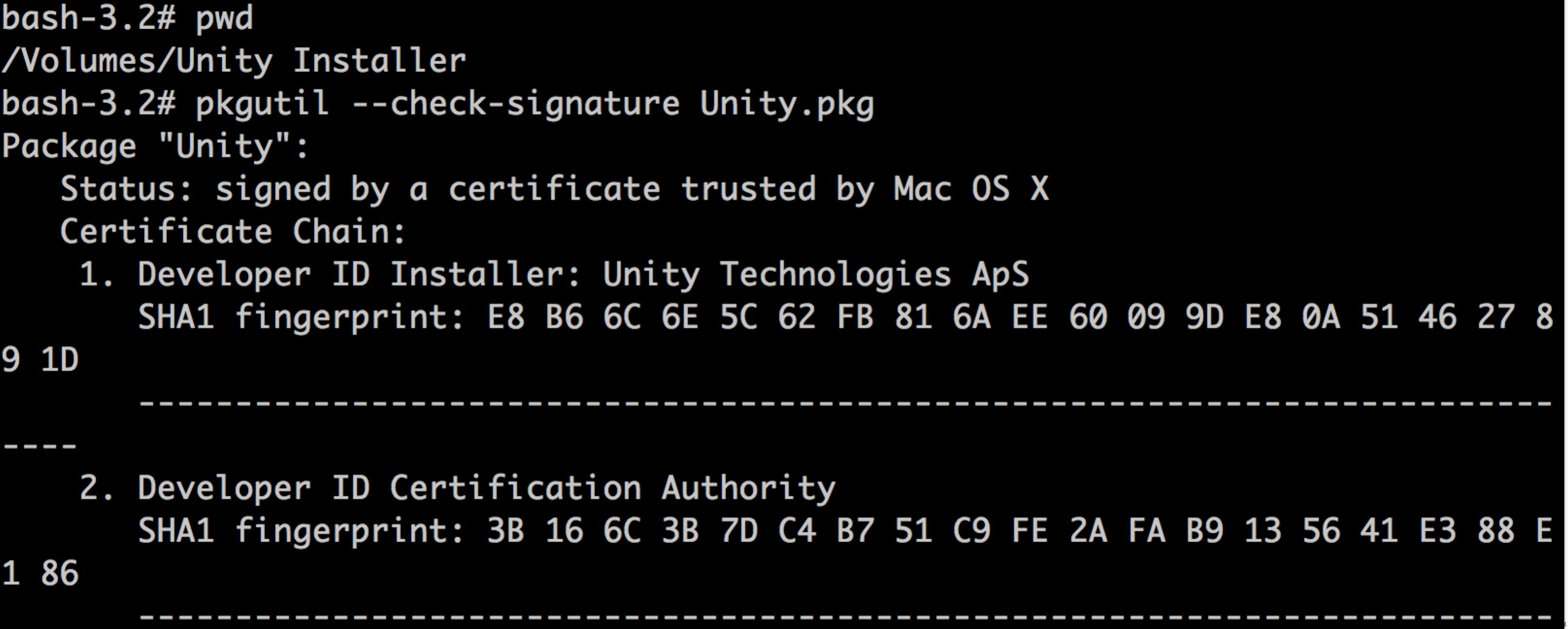Click the pwd command text

pos(223,18)
